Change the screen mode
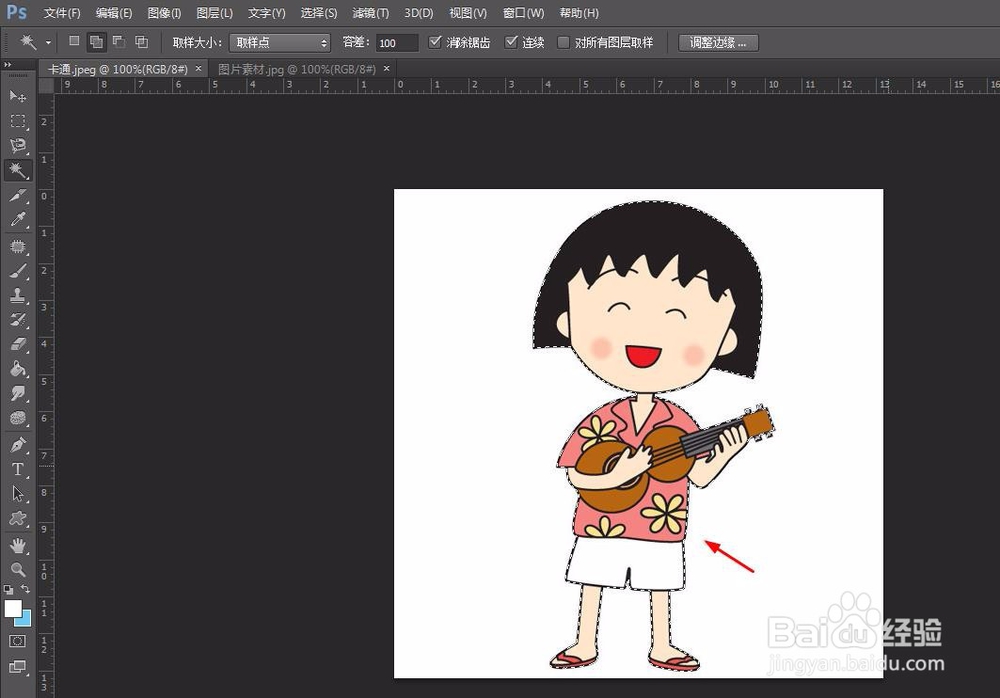The height and width of the screenshot is (698, 1000). (x=18, y=667)
